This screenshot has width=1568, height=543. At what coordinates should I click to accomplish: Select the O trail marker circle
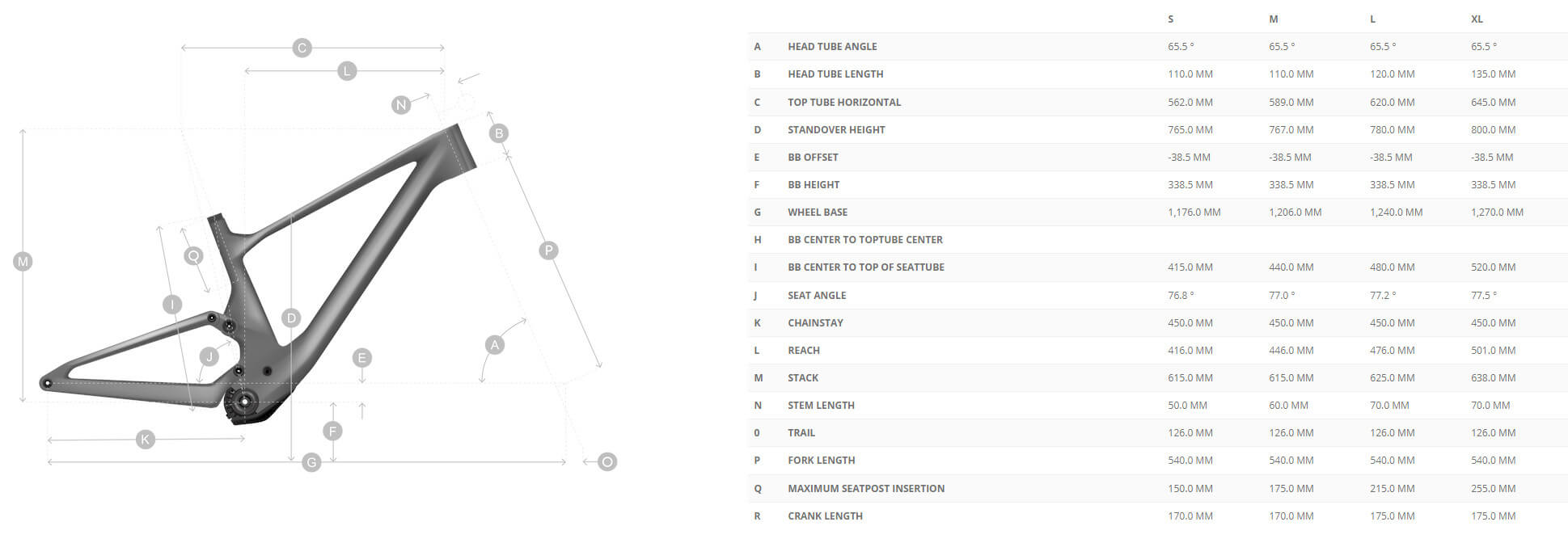pos(607,462)
